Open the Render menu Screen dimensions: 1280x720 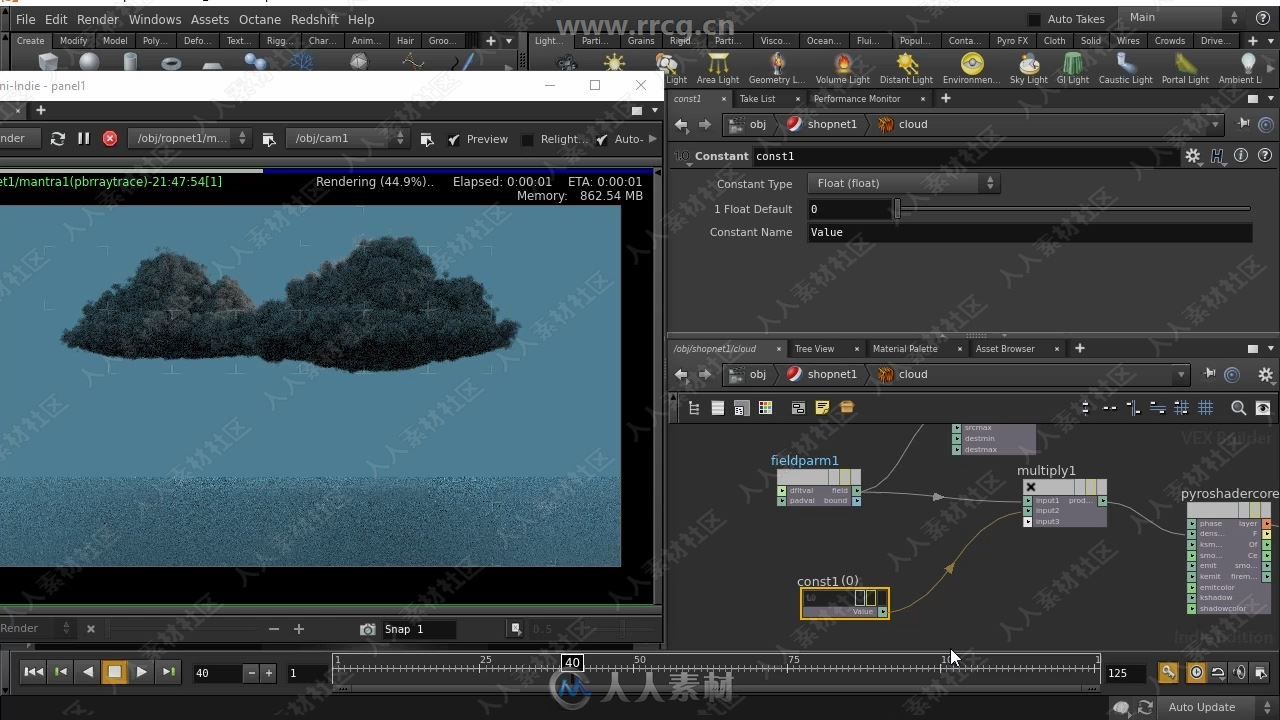(x=98, y=19)
